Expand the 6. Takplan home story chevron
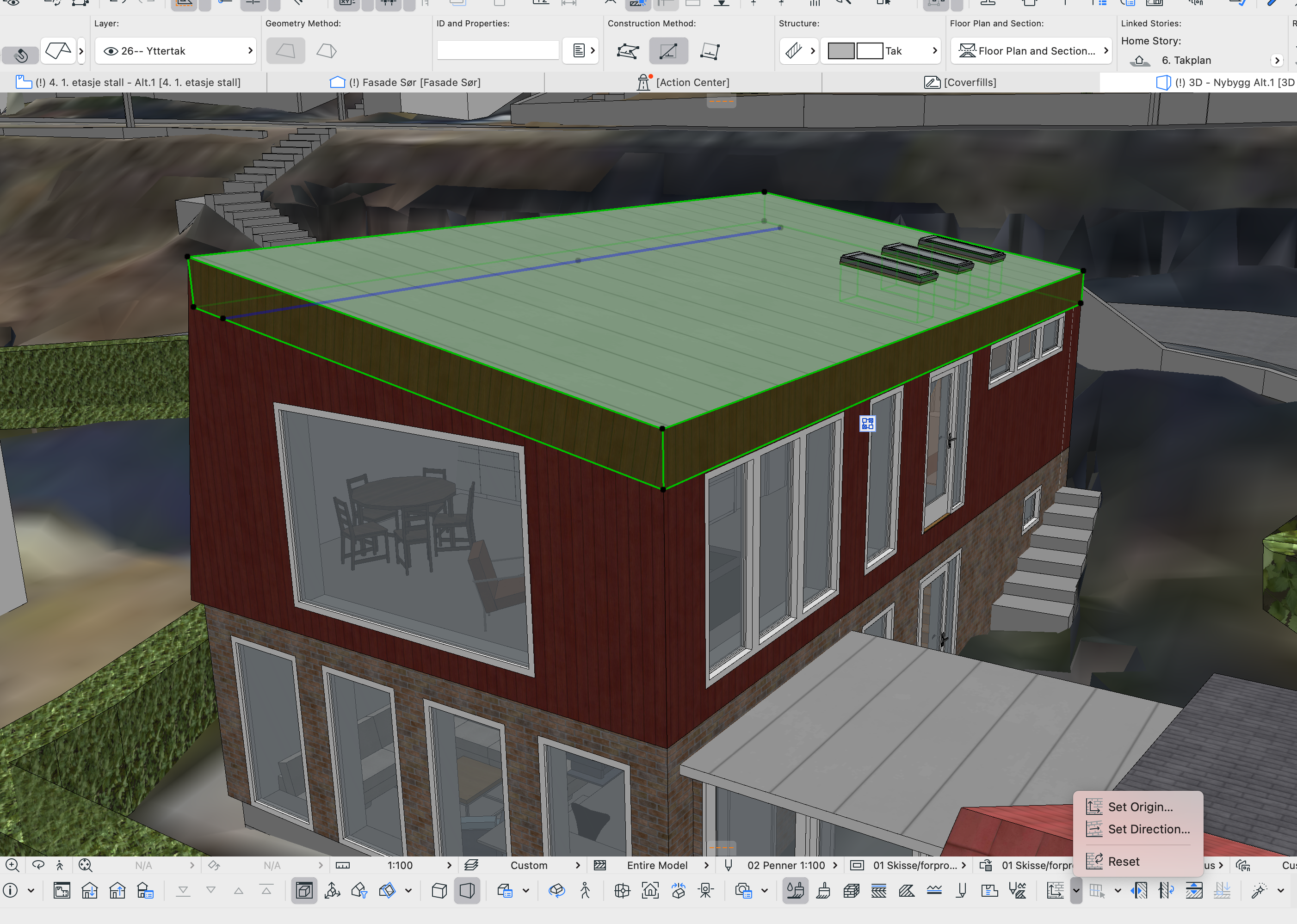Viewport: 1297px width, 924px height. tap(1277, 60)
